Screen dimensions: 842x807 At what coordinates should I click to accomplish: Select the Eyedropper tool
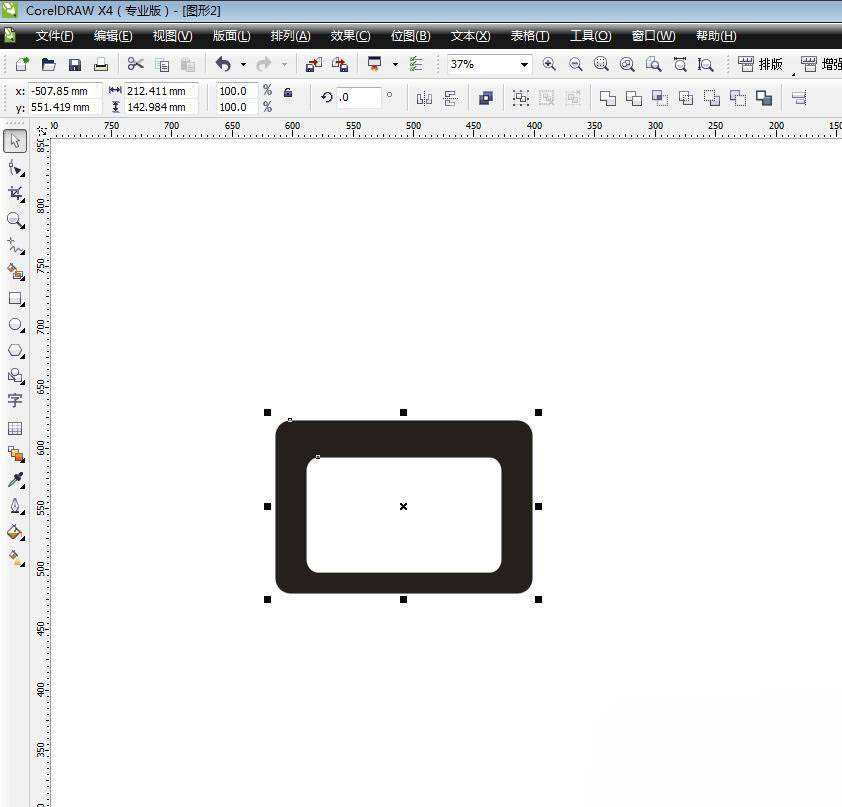(x=15, y=481)
